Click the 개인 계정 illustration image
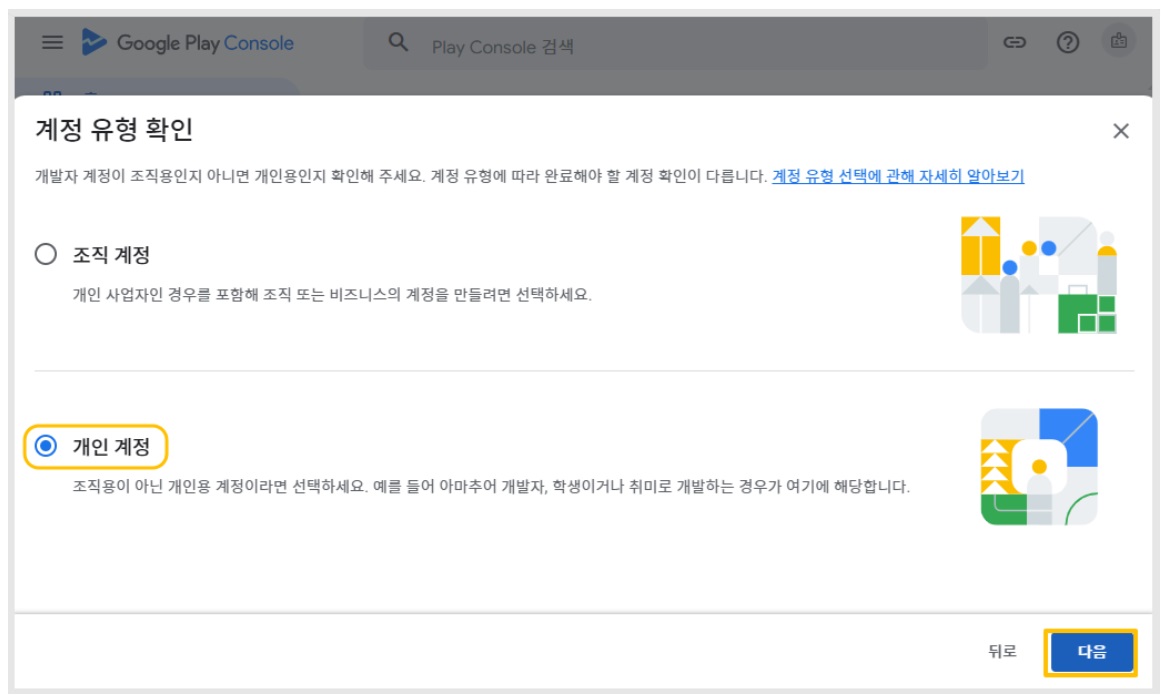 tap(1039, 466)
